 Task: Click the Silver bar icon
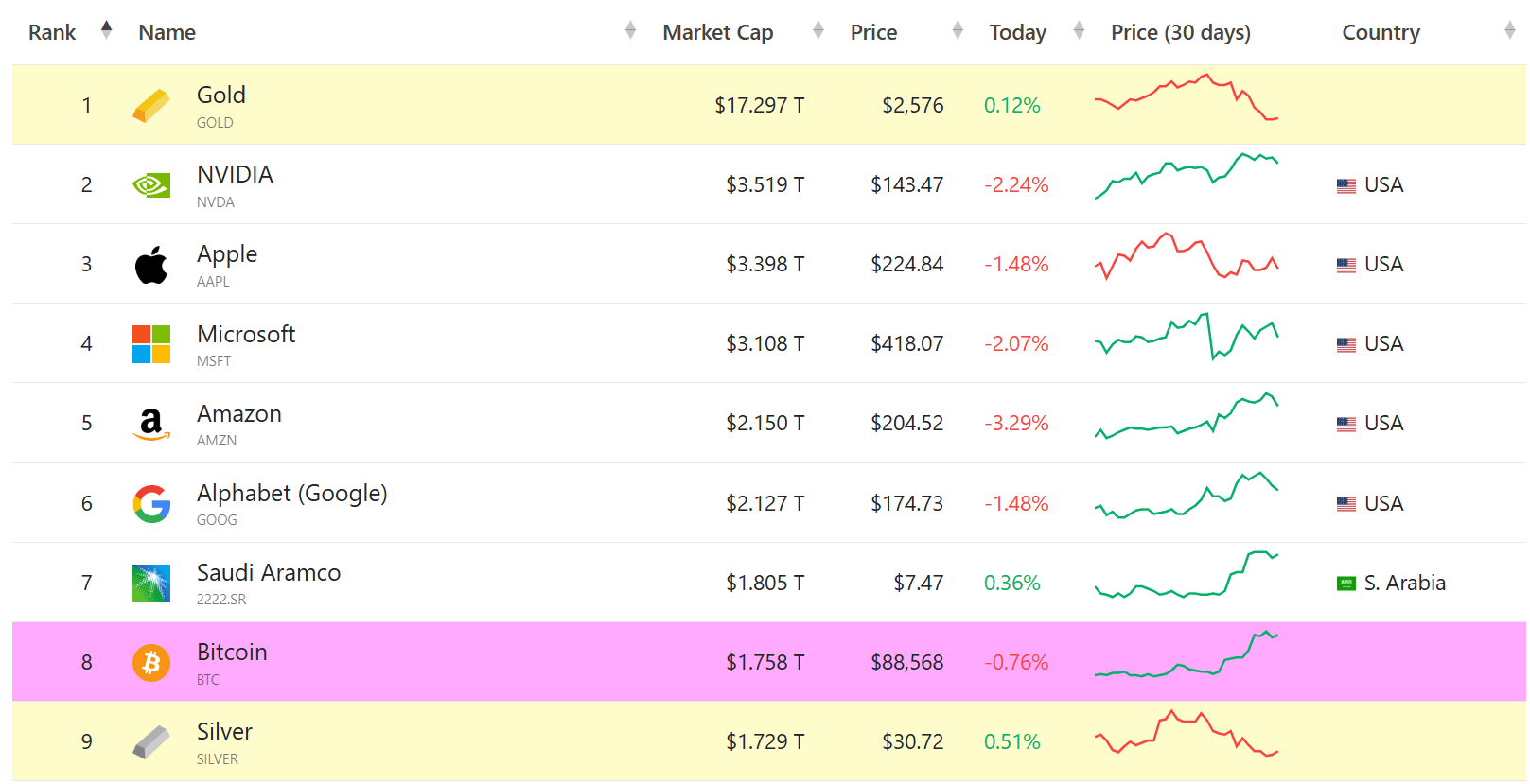pos(150,742)
